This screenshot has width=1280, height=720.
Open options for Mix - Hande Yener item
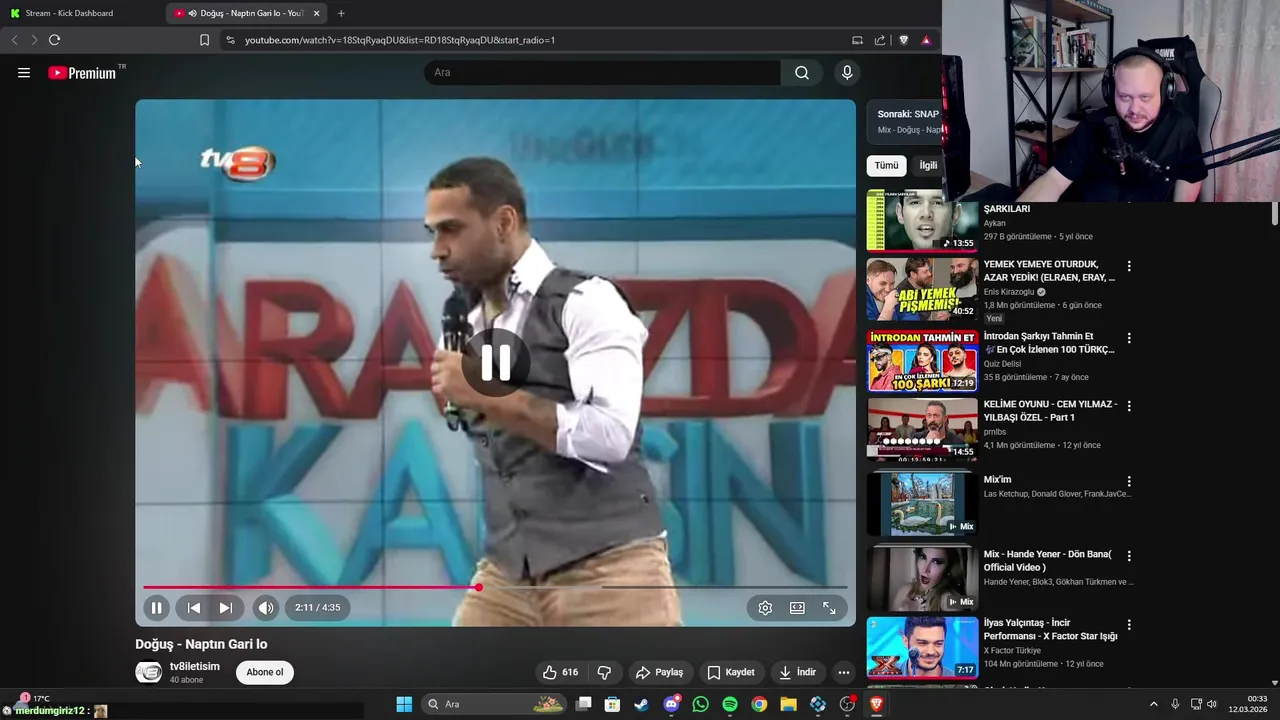click(1129, 556)
